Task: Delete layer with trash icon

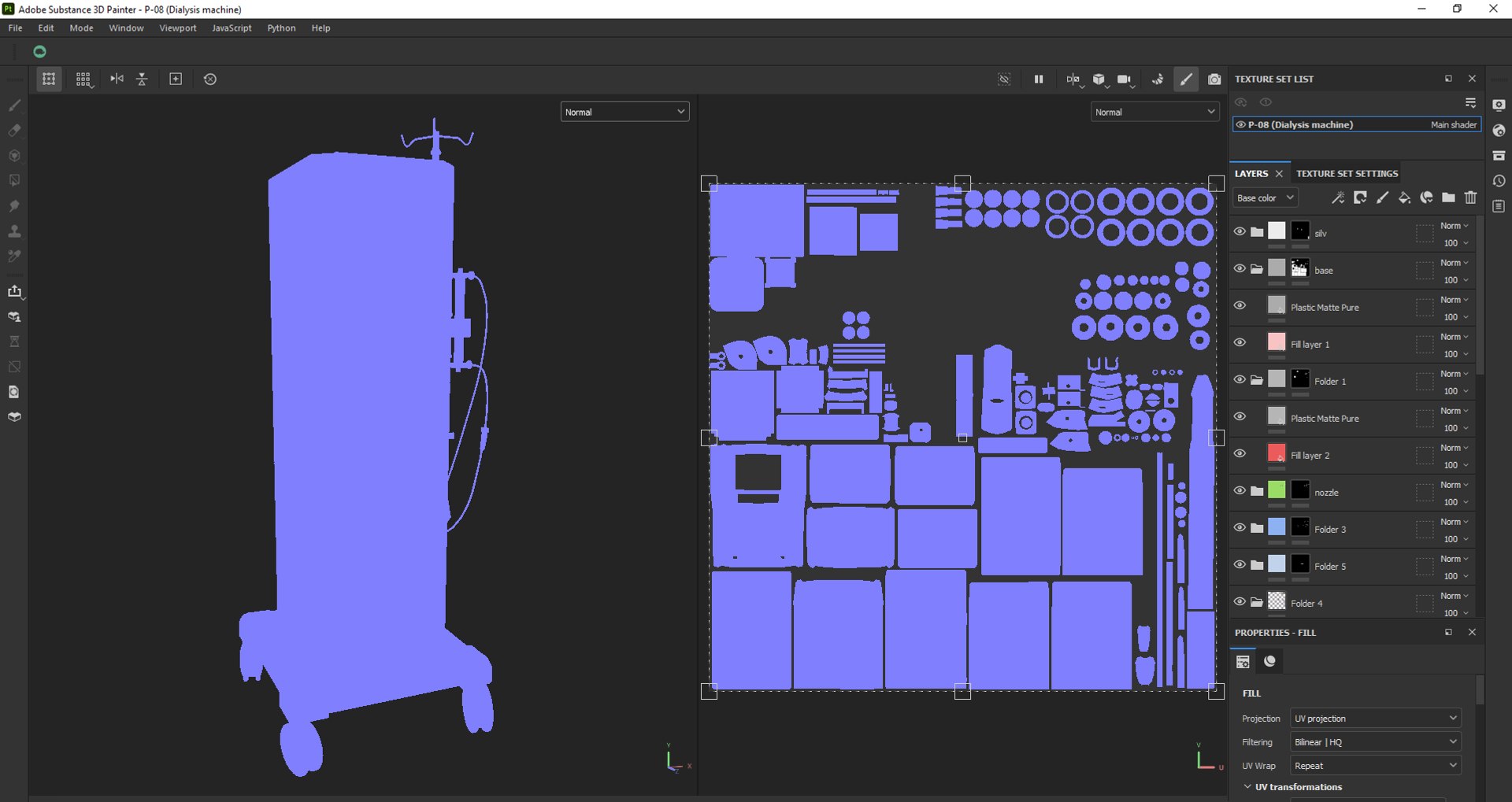Action: (1470, 198)
